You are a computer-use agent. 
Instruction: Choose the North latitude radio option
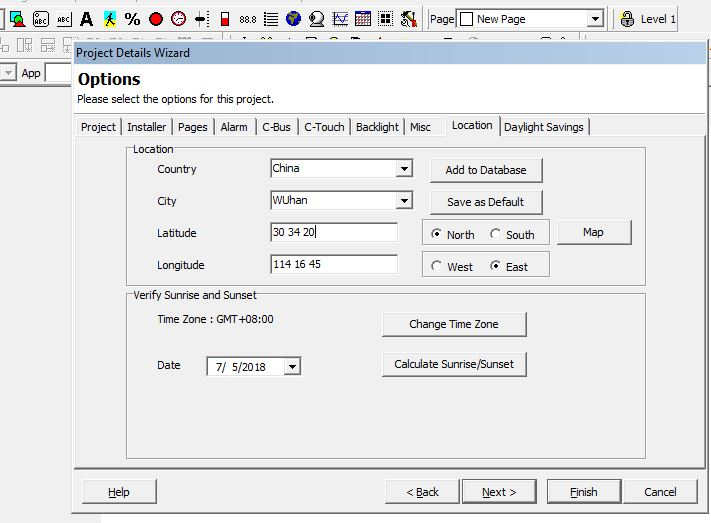436,234
